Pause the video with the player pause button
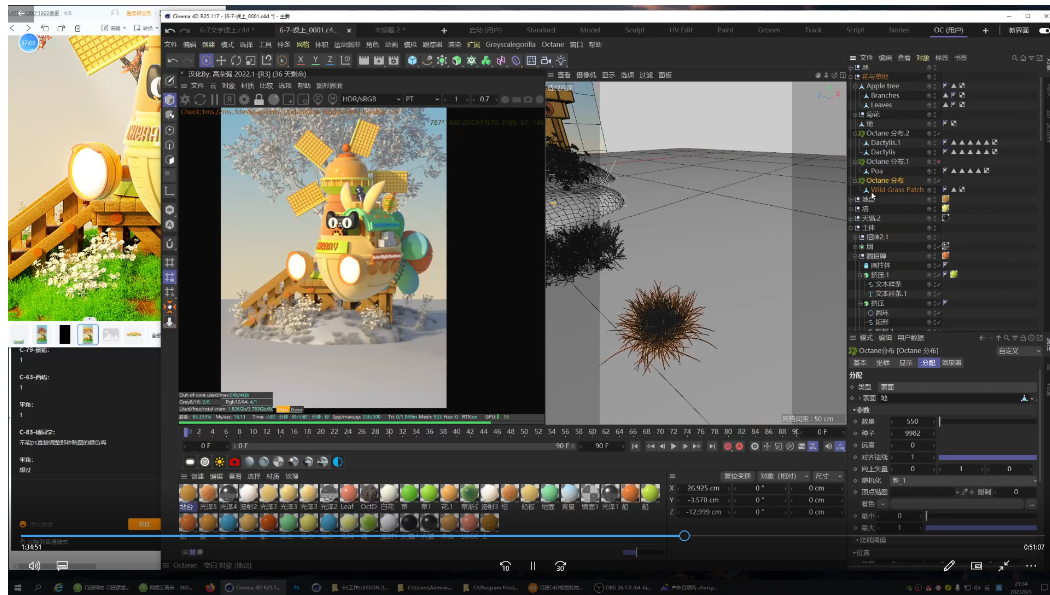This screenshot has height=595, width=1050. click(532, 566)
